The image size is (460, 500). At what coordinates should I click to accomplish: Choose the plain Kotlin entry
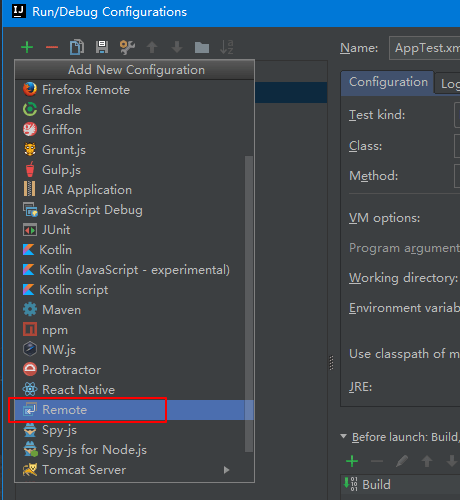tap(134, 250)
